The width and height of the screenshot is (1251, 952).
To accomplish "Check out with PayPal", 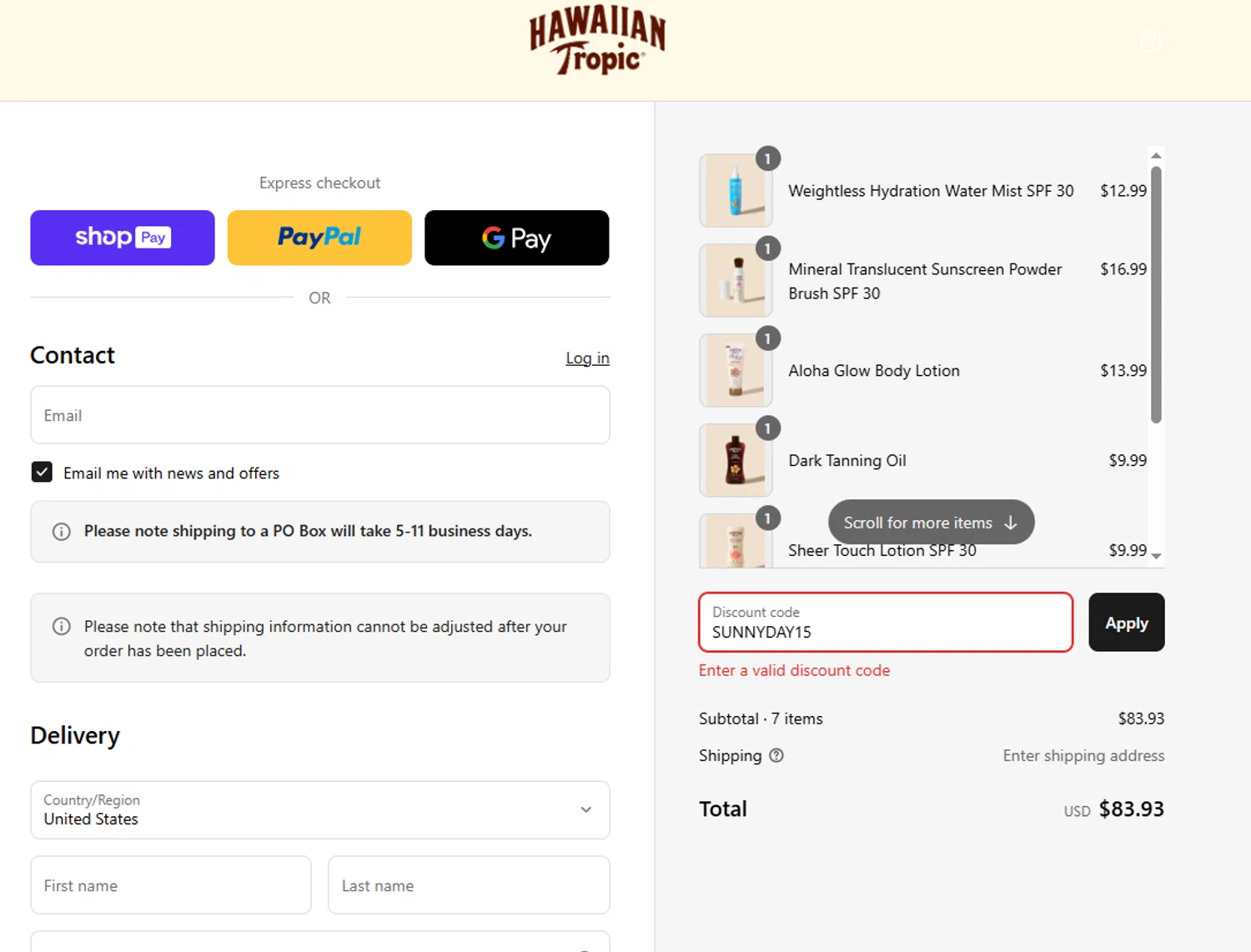I will (319, 238).
